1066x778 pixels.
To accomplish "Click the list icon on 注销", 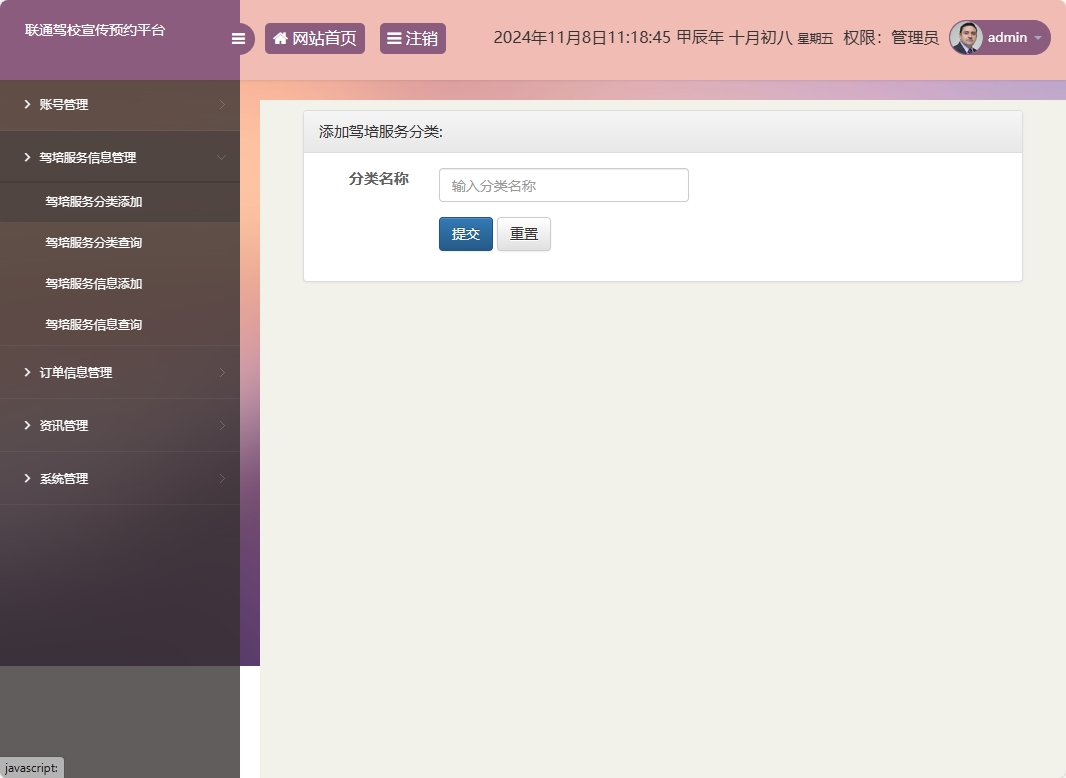I will point(394,39).
